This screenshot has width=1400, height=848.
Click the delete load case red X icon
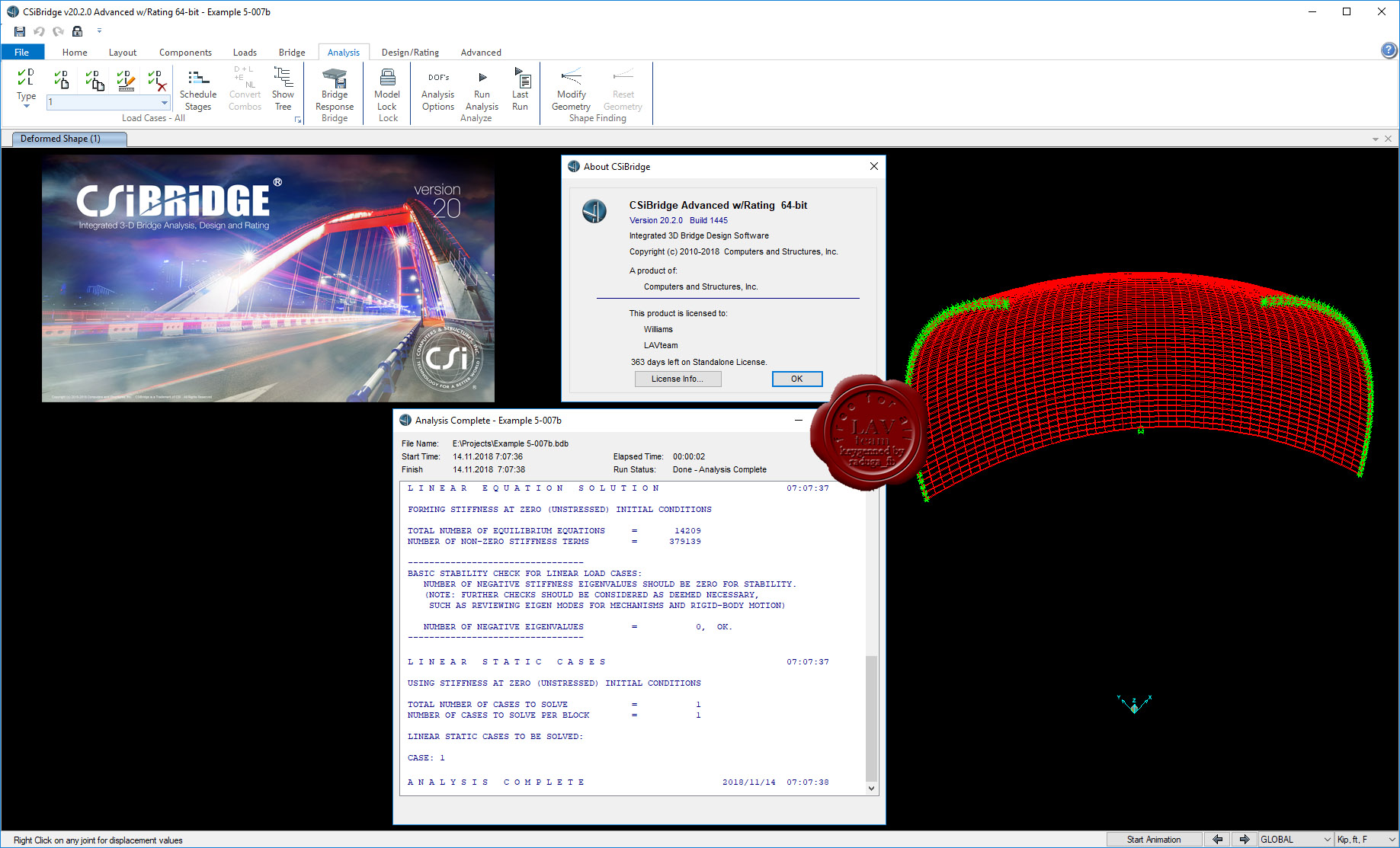pos(158,79)
